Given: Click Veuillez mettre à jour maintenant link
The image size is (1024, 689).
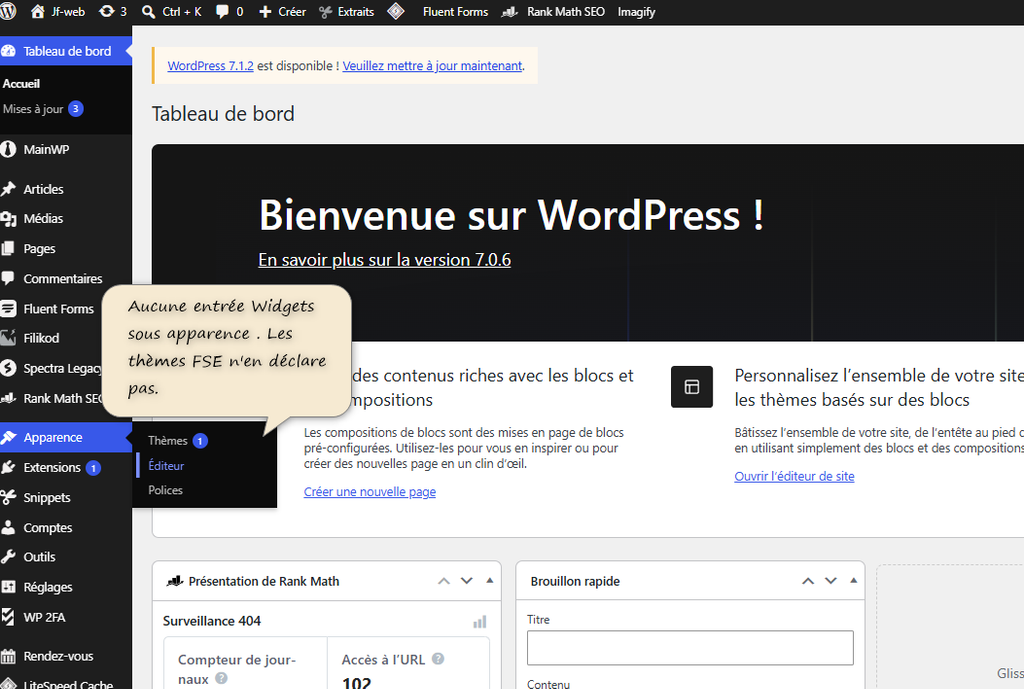Looking at the screenshot, I should tap(432, 66).
